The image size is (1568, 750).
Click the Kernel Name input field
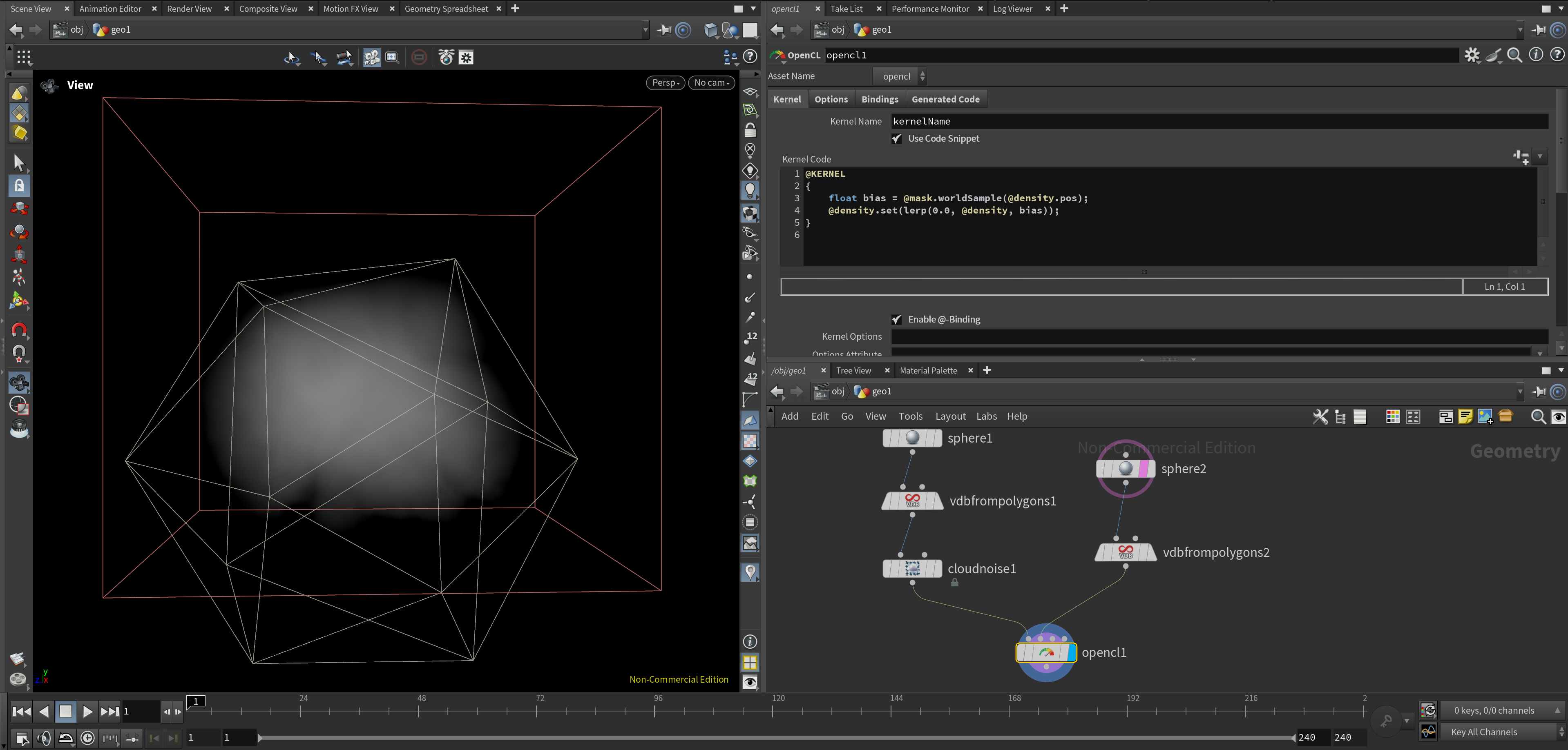[1217, 121]
